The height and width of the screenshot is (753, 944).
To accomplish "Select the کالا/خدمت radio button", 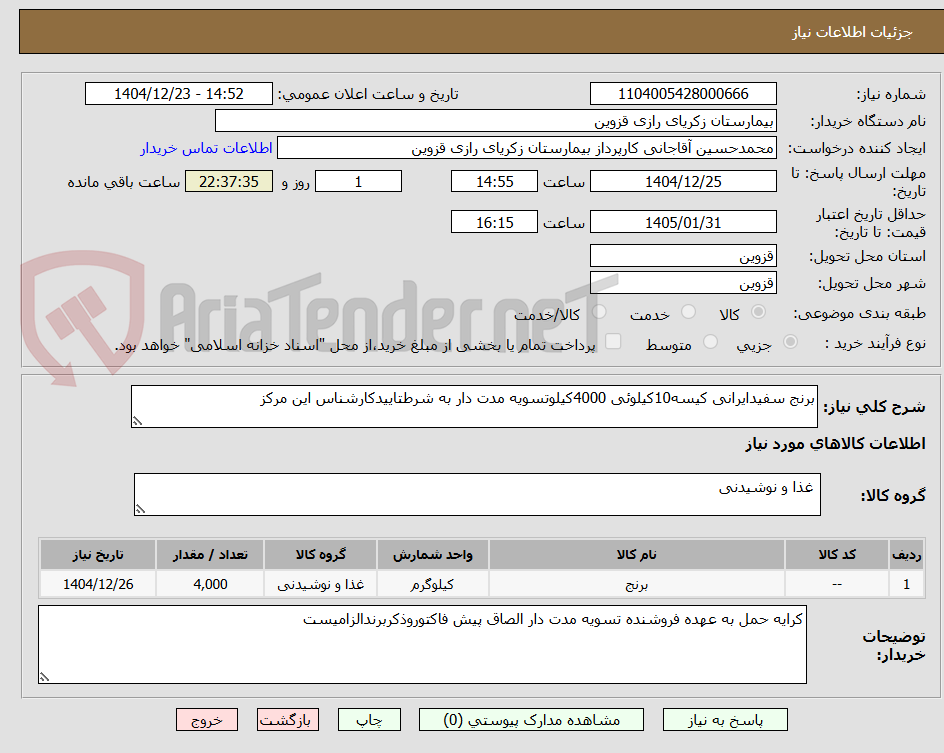I will pos(599,312).
